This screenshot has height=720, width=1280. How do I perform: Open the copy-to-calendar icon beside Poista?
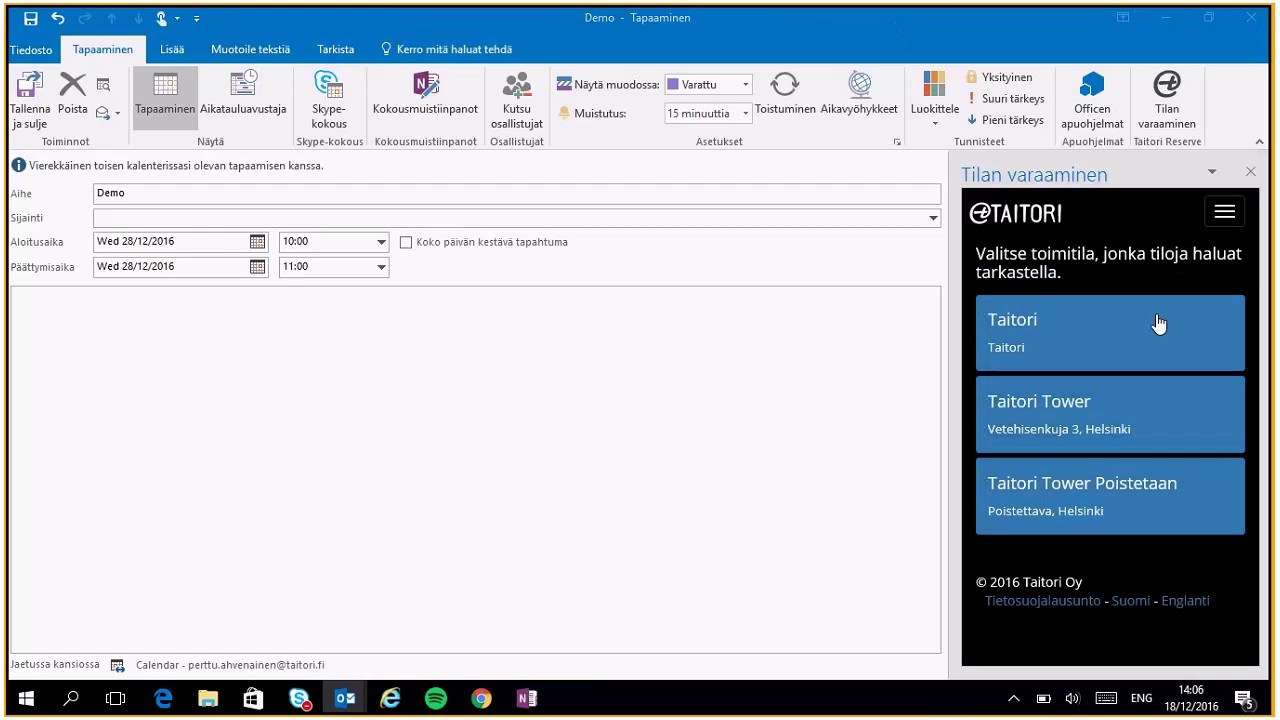click(x=103, y=85)
